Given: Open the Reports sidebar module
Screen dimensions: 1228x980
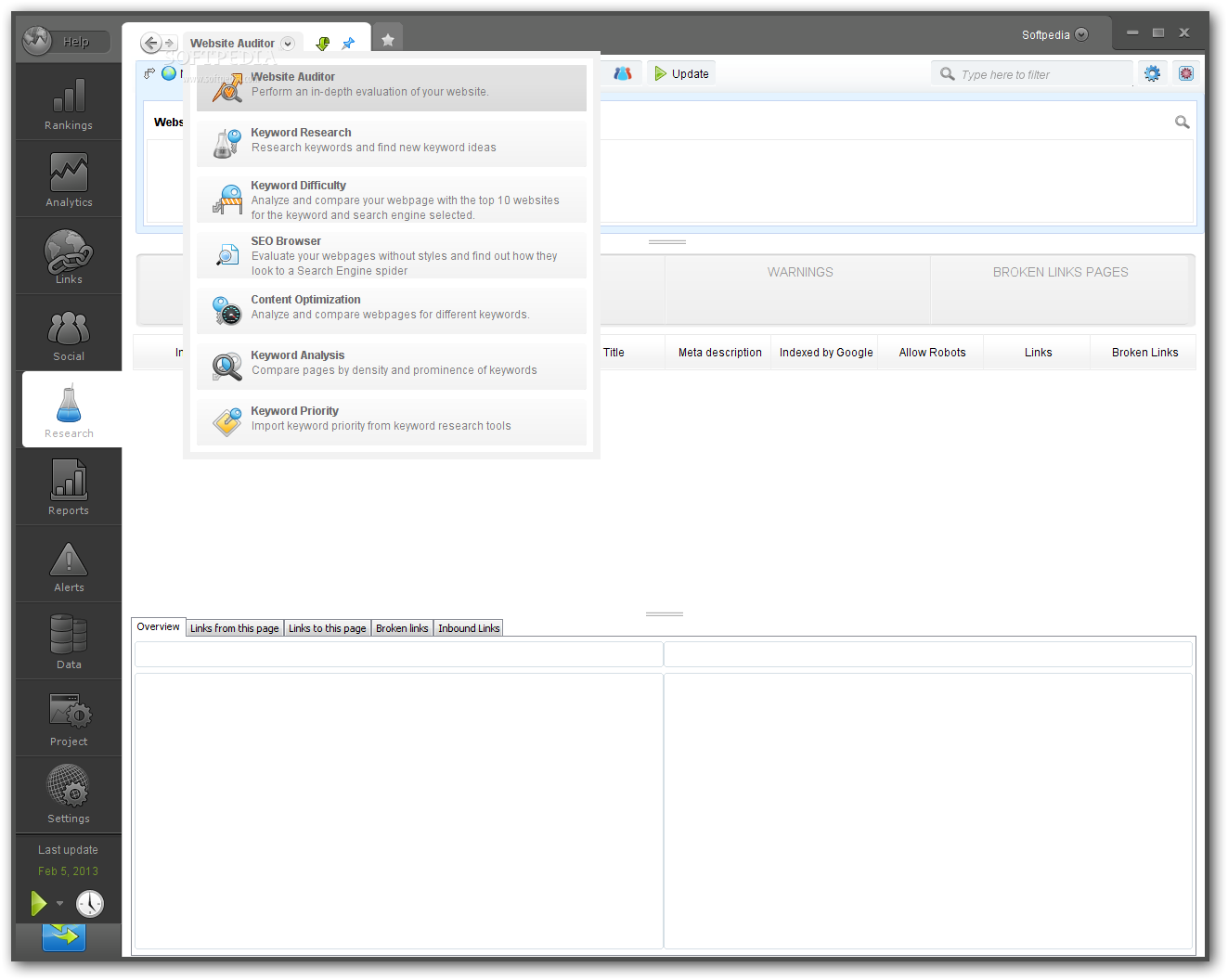Looking at the screenshot, I should click(x=69, y=487).
